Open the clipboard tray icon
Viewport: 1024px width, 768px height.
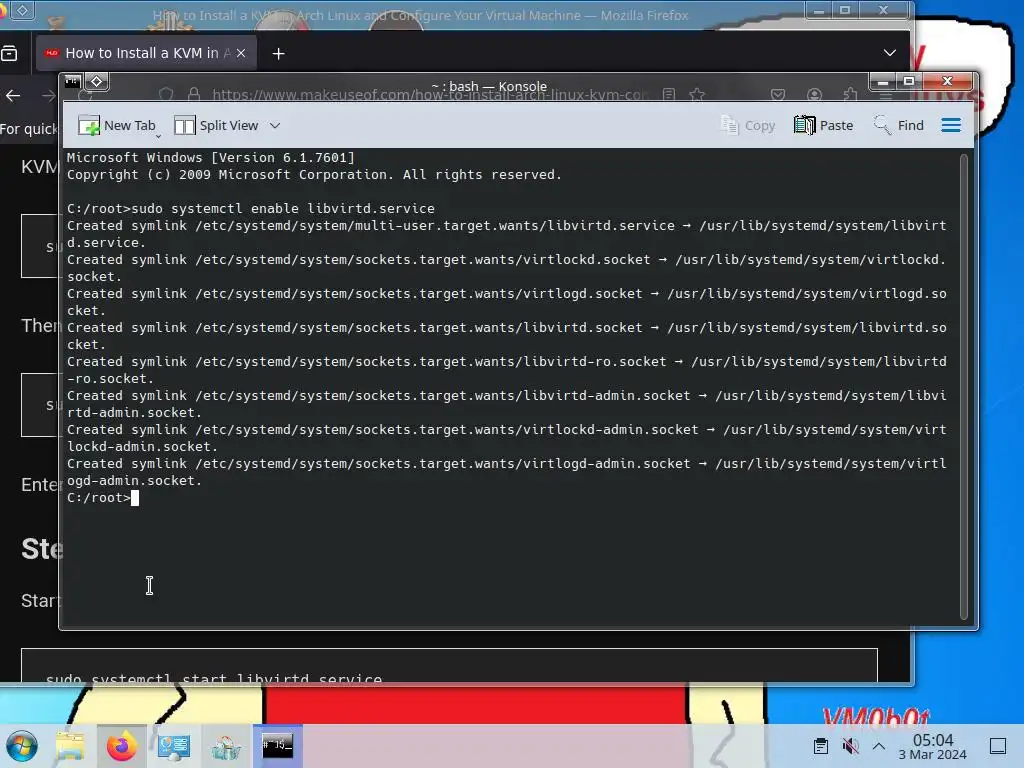tap(821, 746)
